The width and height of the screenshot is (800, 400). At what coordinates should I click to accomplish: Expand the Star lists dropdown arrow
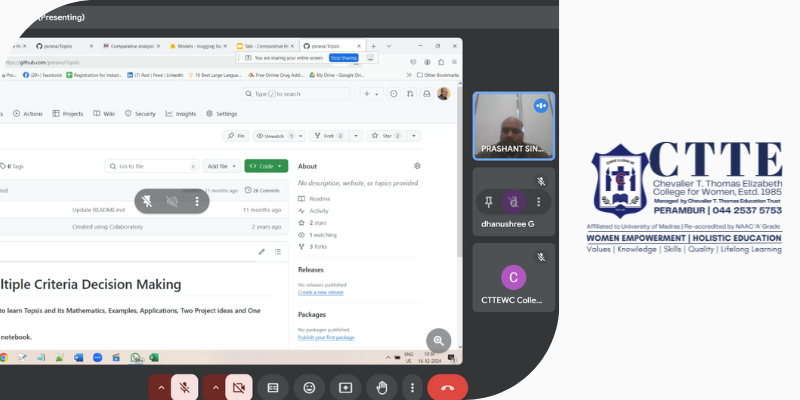click(x=413, y=136)
